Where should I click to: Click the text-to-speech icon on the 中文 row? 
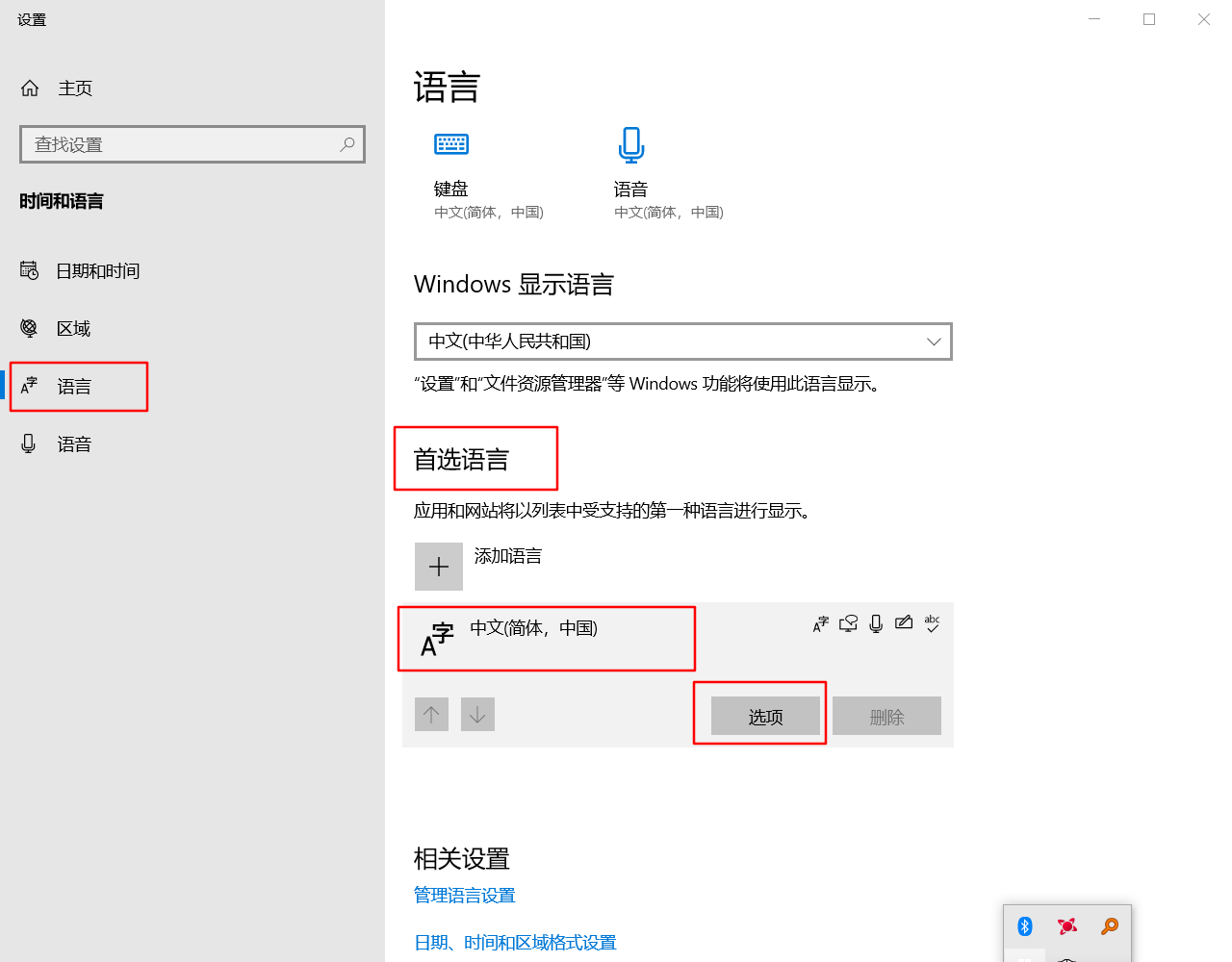848,624
